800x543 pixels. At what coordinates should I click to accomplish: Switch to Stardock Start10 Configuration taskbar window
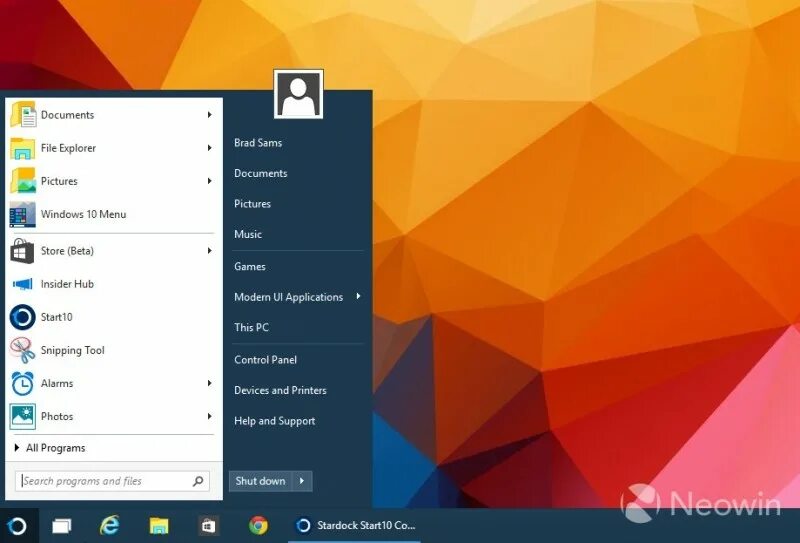coord(355,526)
